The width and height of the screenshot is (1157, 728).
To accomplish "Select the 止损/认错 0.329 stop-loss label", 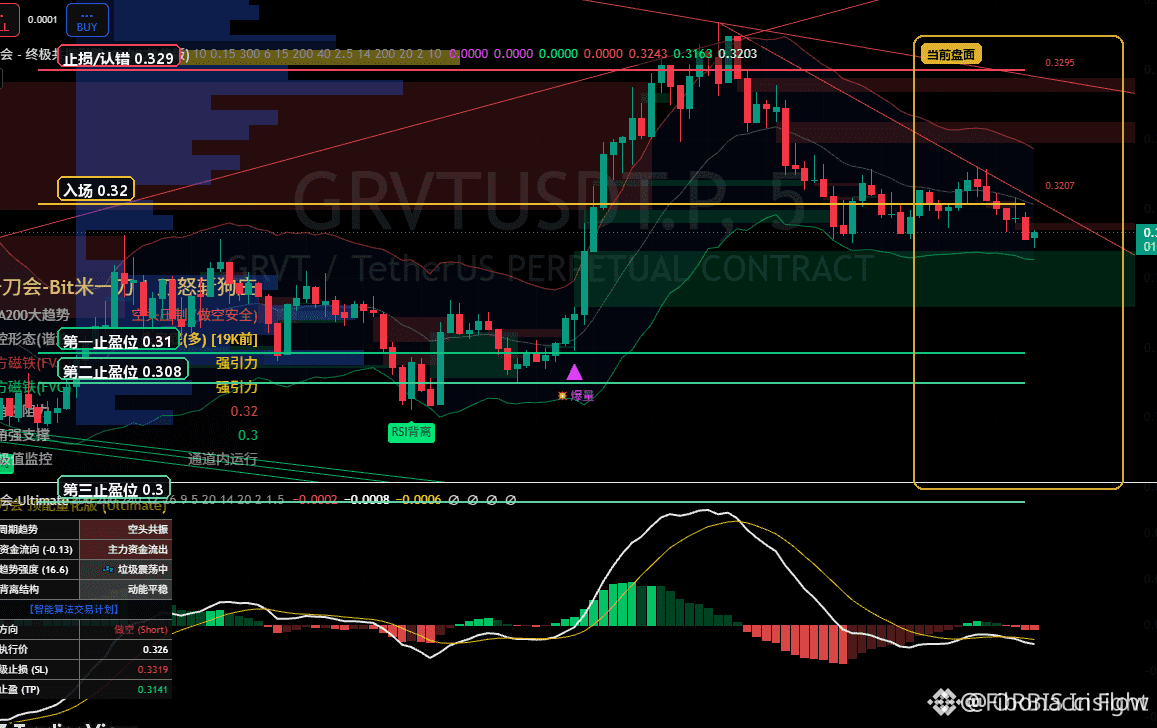I will click(x=118, y=58).
